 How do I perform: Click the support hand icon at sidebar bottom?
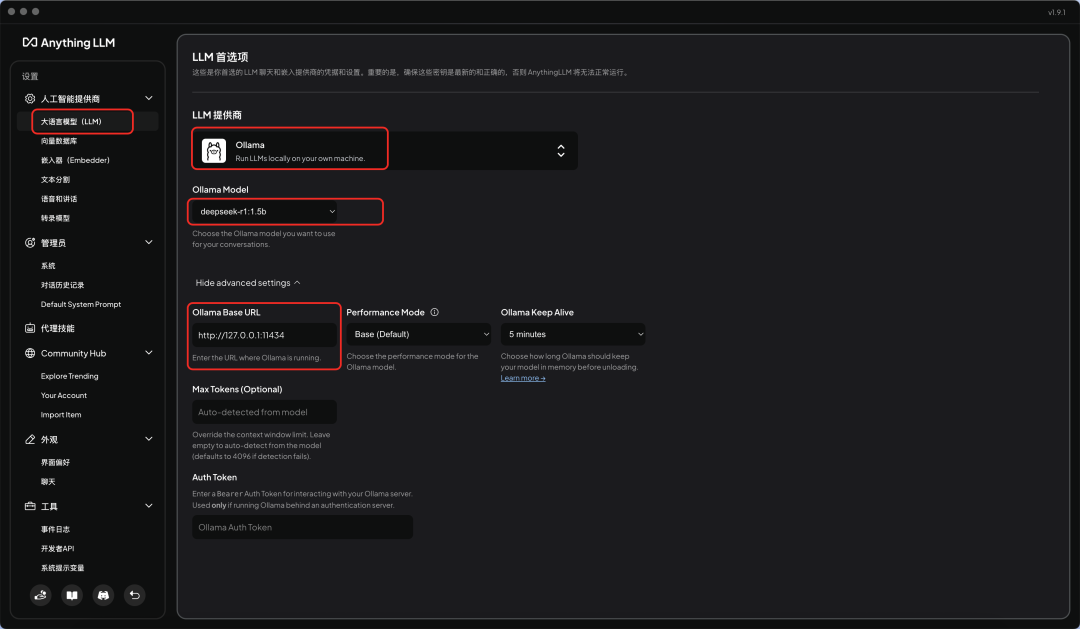point(41,595)
